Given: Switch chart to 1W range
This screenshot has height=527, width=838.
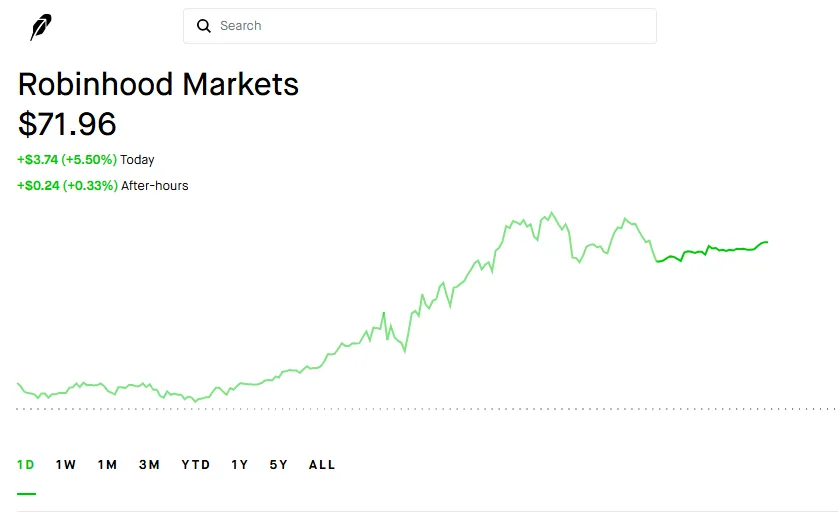Looking at the screenshot, I should [x=66, y=464].
